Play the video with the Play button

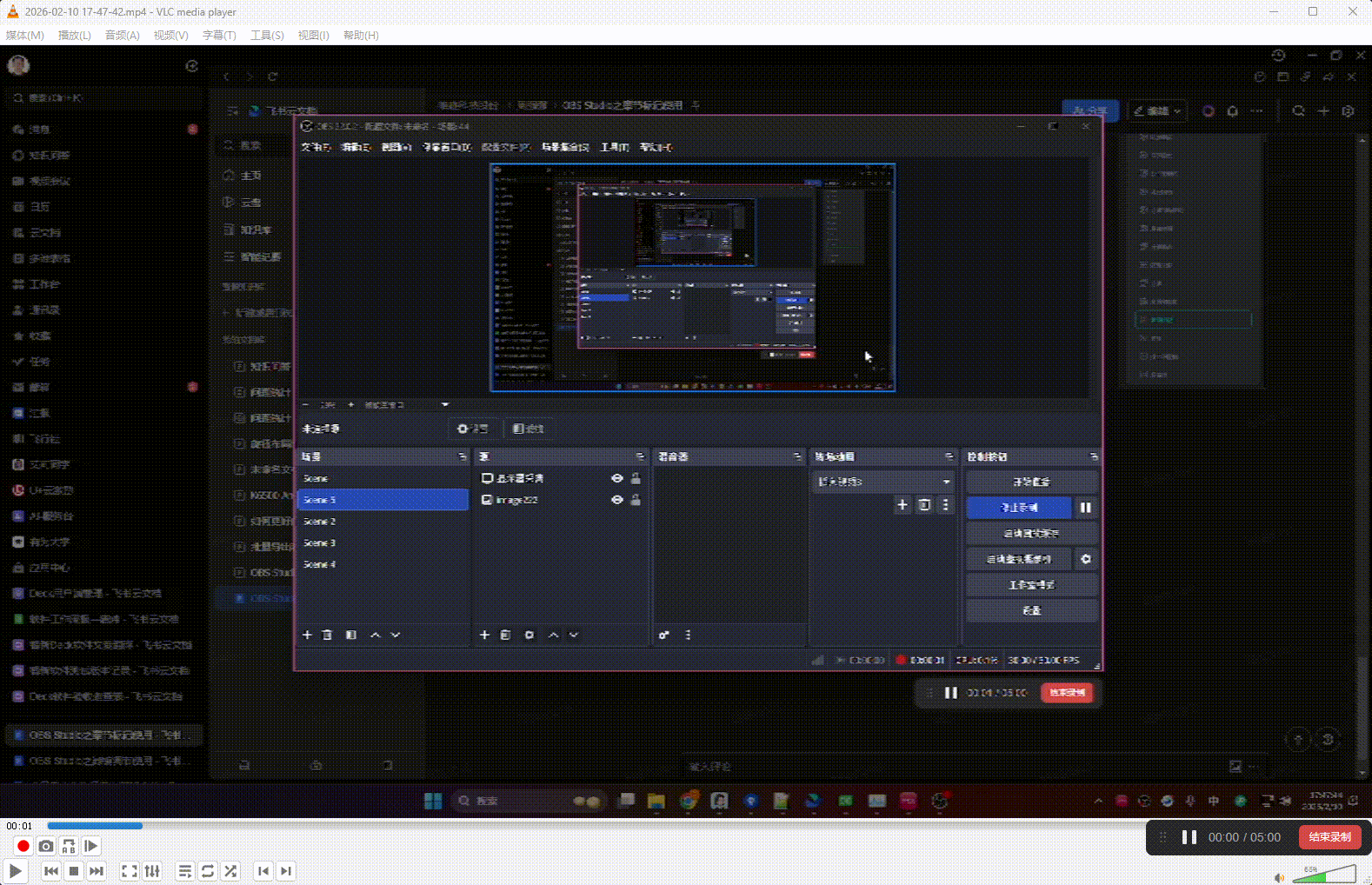pyautogui.click(x=16, y=871)
